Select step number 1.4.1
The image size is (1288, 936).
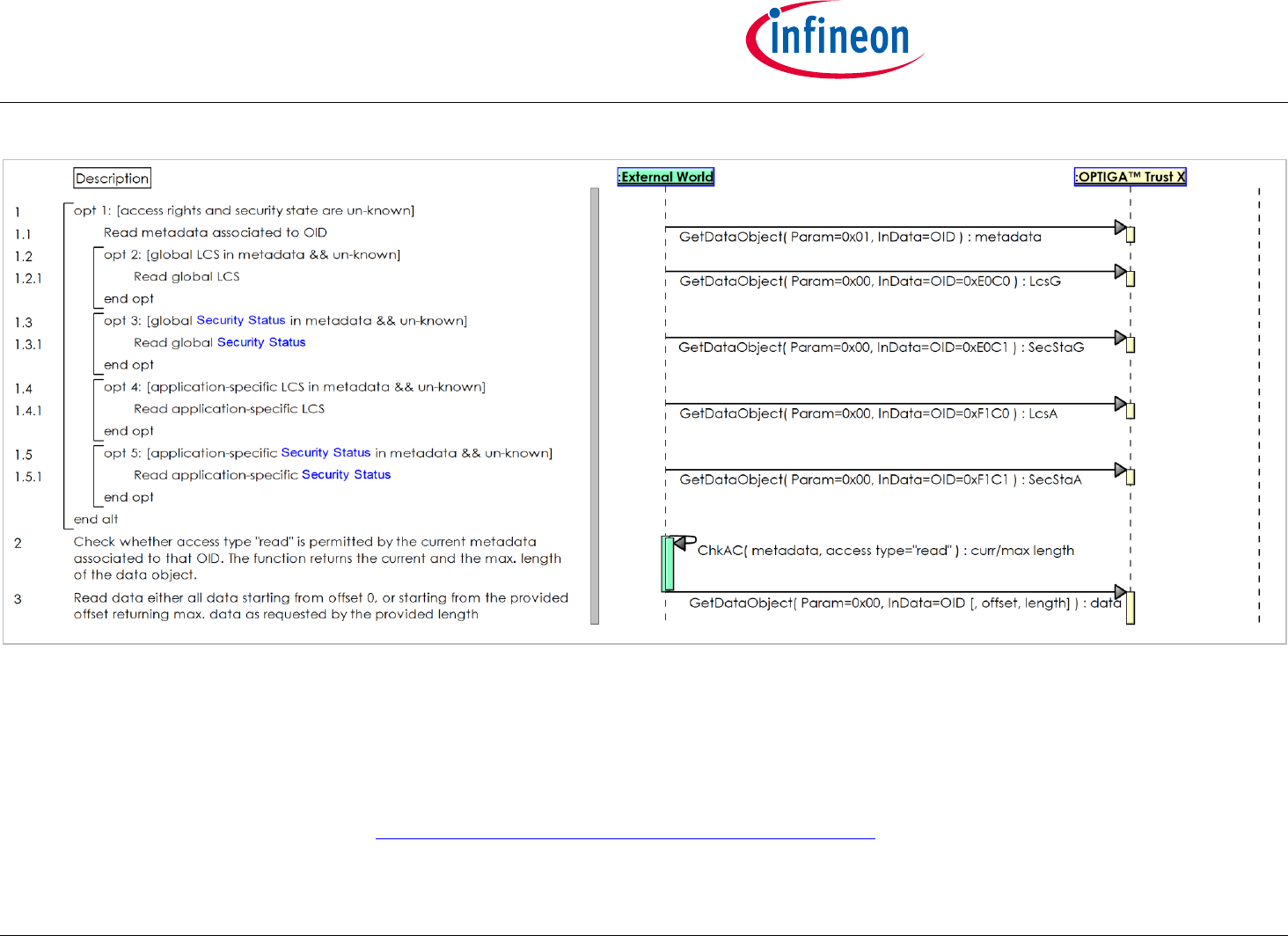coord(28,410)
